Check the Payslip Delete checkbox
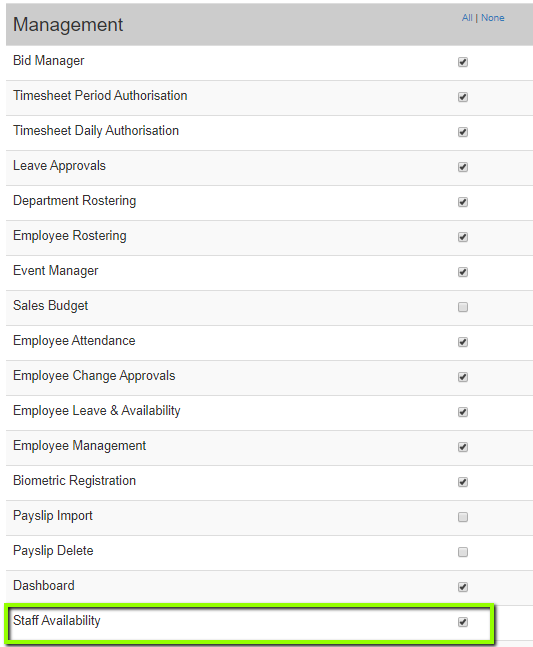This screenshot has height=647, width=533. click(462, 552)
